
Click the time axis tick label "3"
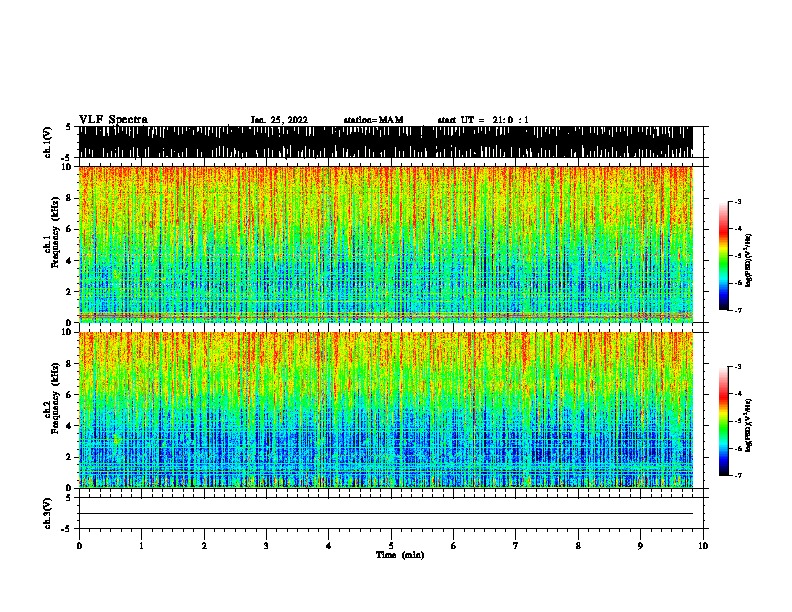[x=266, y=546]
